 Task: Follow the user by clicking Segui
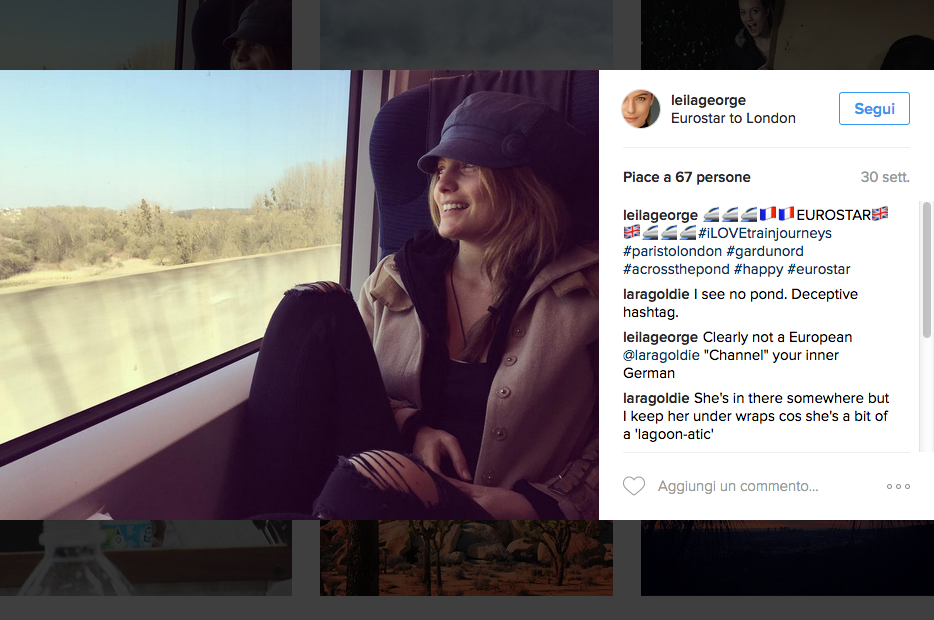tap(873, 108)
